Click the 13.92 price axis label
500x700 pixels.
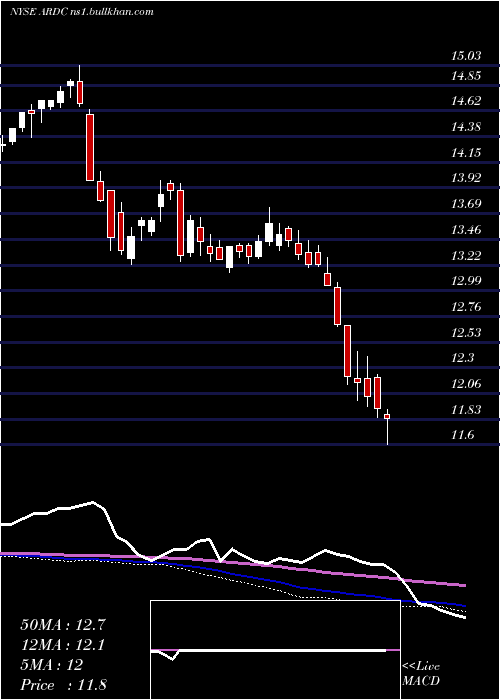point(466,178)
